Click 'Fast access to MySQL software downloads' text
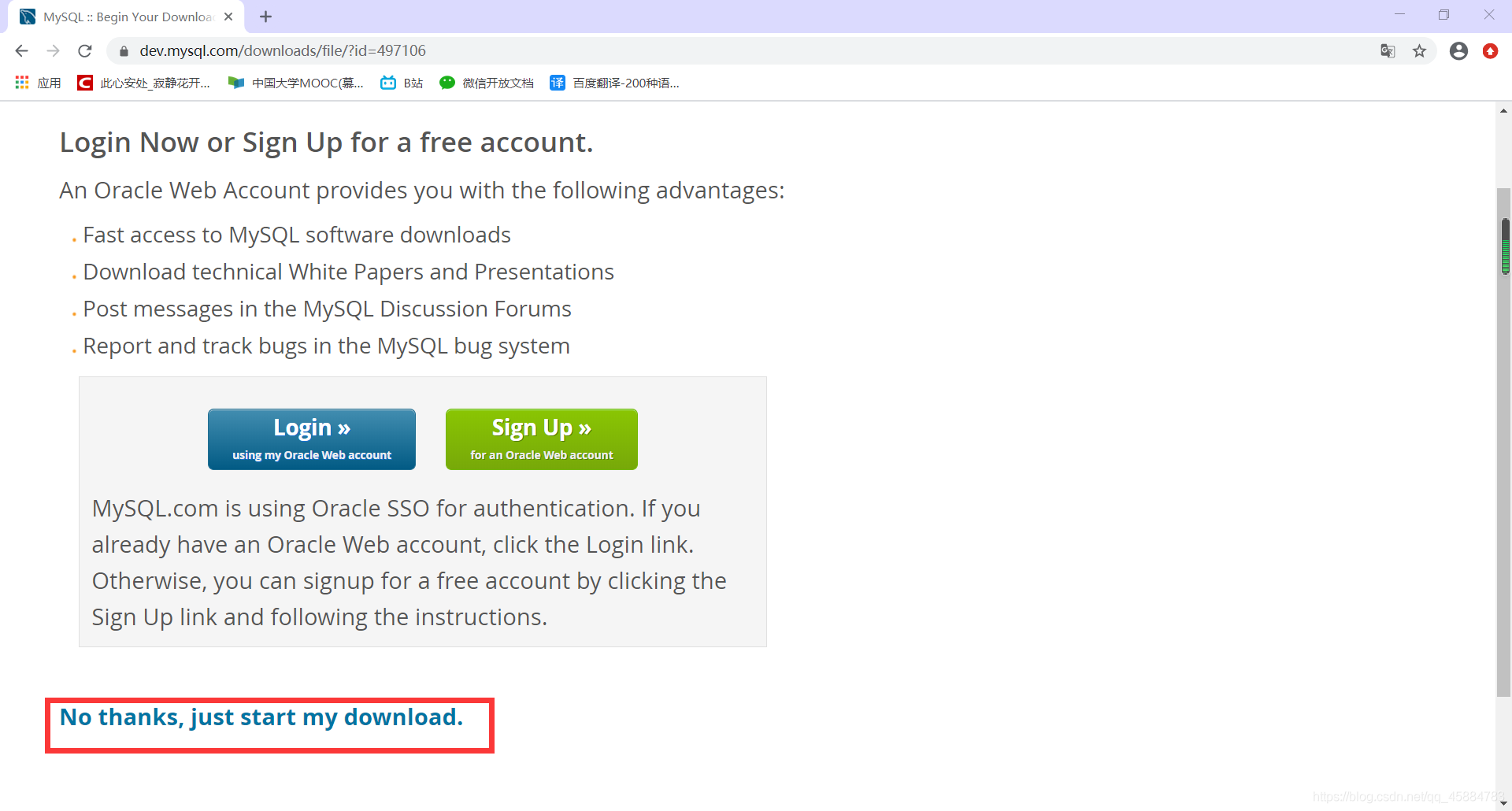Screen dimensions: 1512x811 [297, 235]
